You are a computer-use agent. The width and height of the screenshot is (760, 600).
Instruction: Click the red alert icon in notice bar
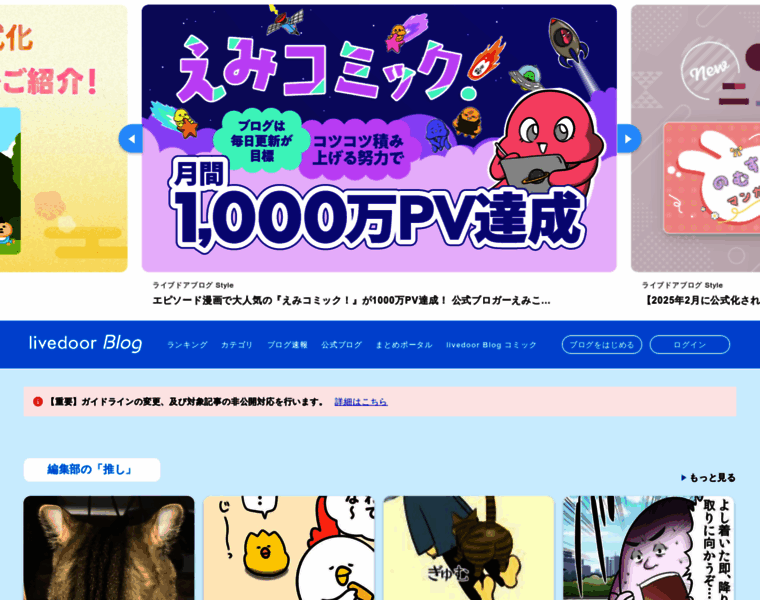click(x=38, y=402)
